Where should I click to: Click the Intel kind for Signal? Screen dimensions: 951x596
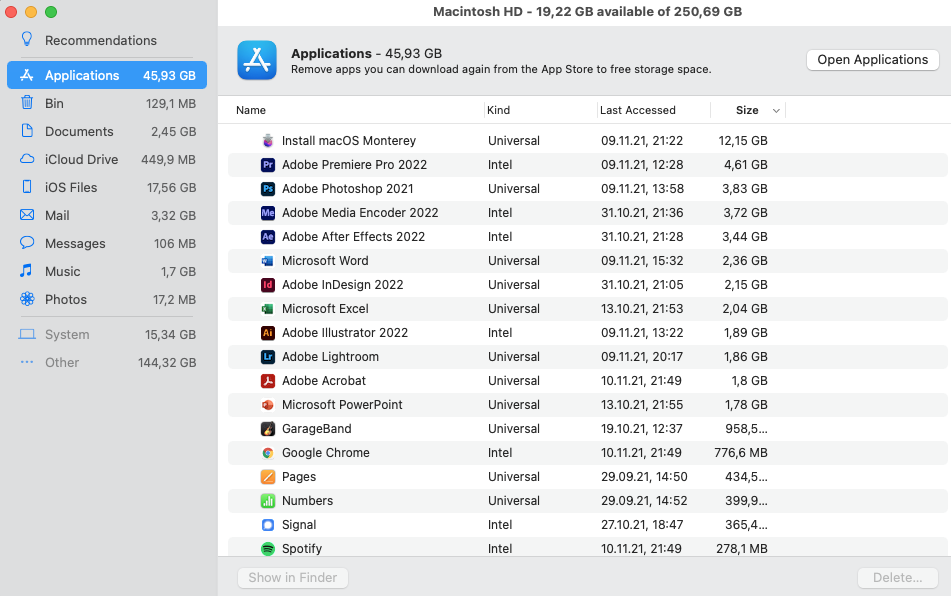tap(500, 525)
